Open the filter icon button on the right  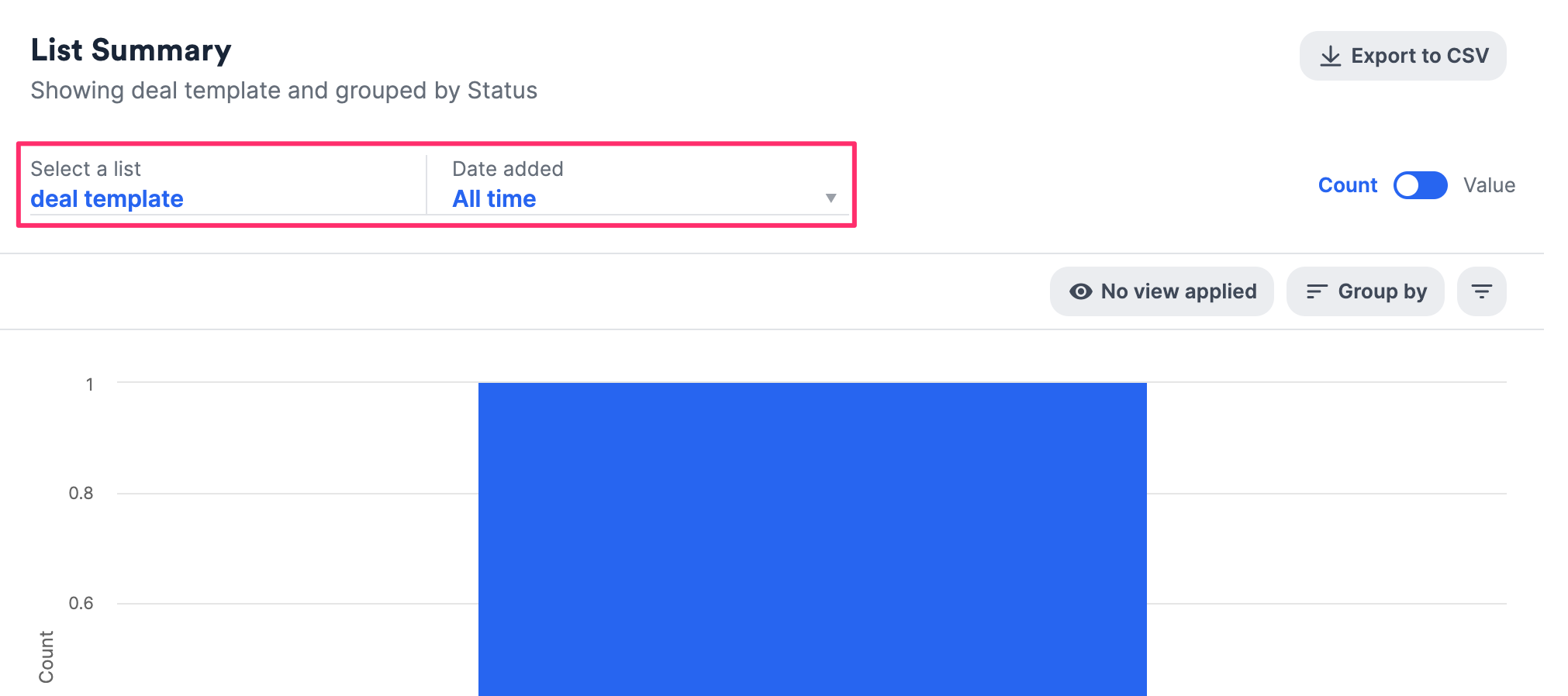pyautogui.click(x=1481, y=291)
